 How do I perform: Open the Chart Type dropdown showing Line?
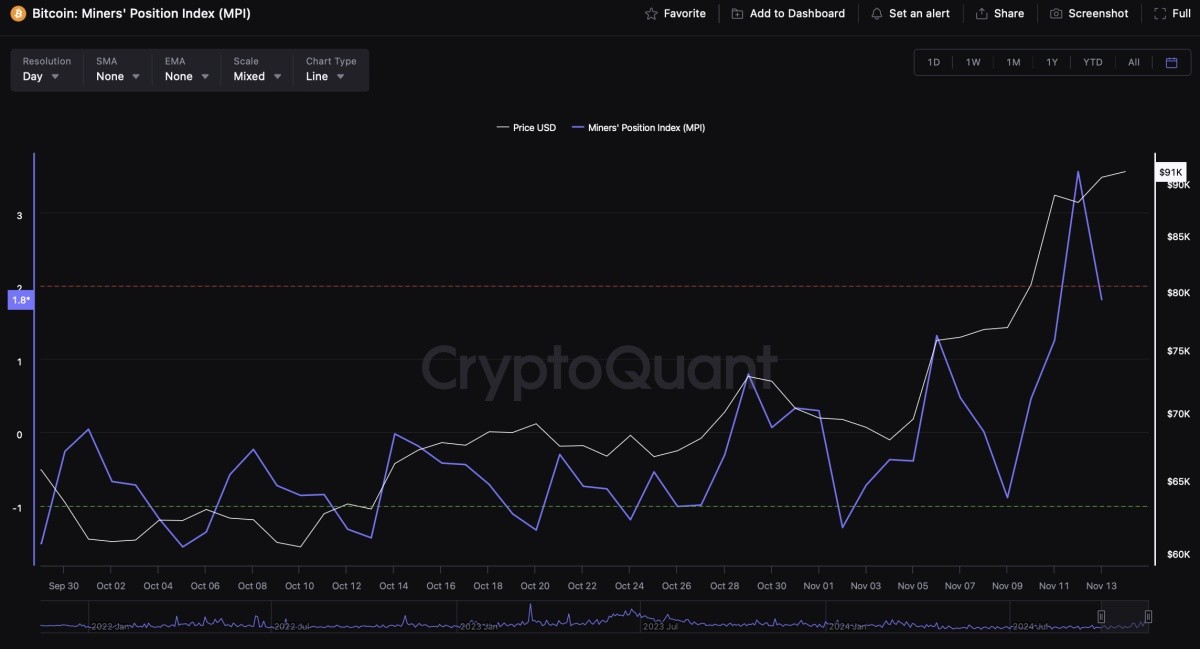325,76
